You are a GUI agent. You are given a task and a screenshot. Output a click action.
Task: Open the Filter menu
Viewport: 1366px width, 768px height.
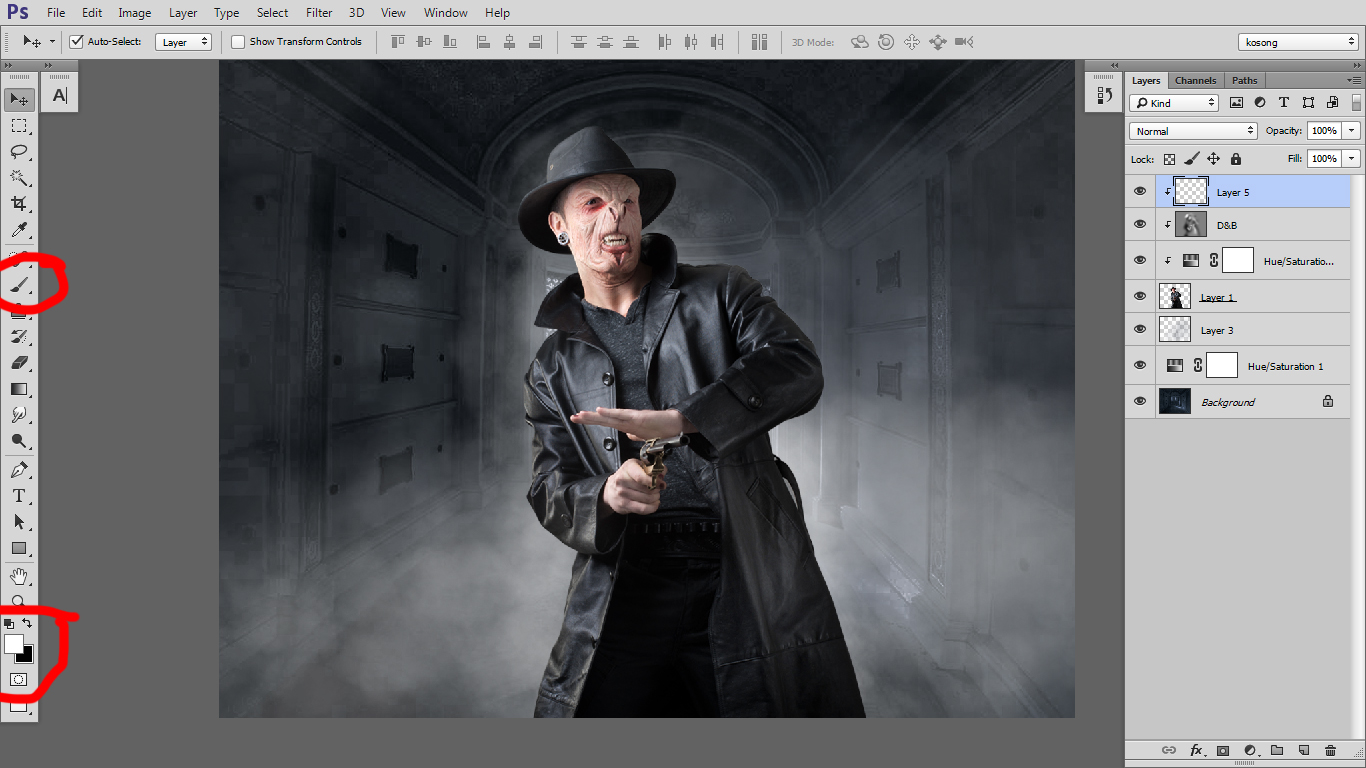coord(319,13)
